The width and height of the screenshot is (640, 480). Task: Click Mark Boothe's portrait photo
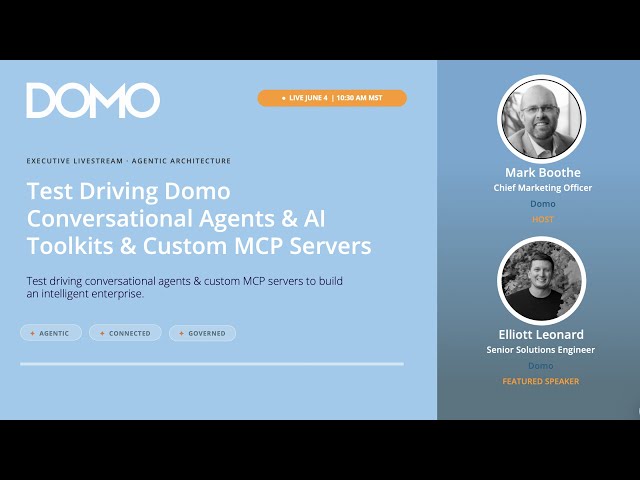pyautogui.click(x=542, y=119)
